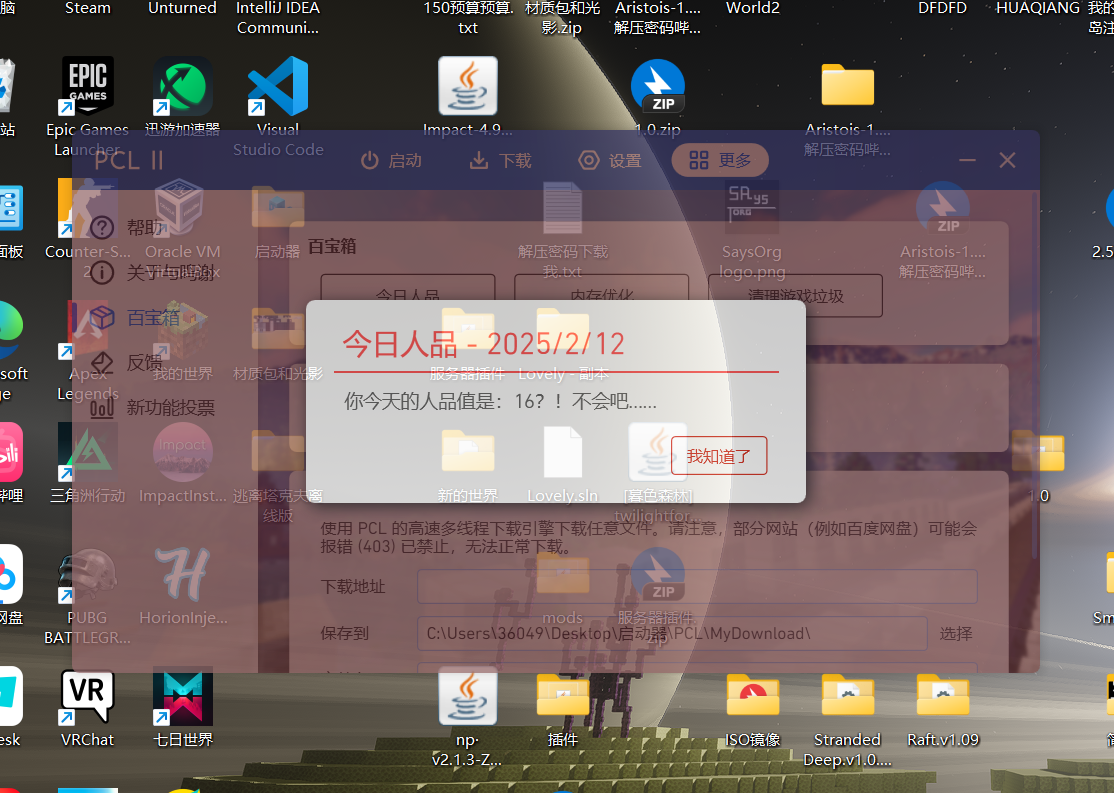
Task: Dismiss the dialog with 我知道了 button
Action: (x=719, y=455)
